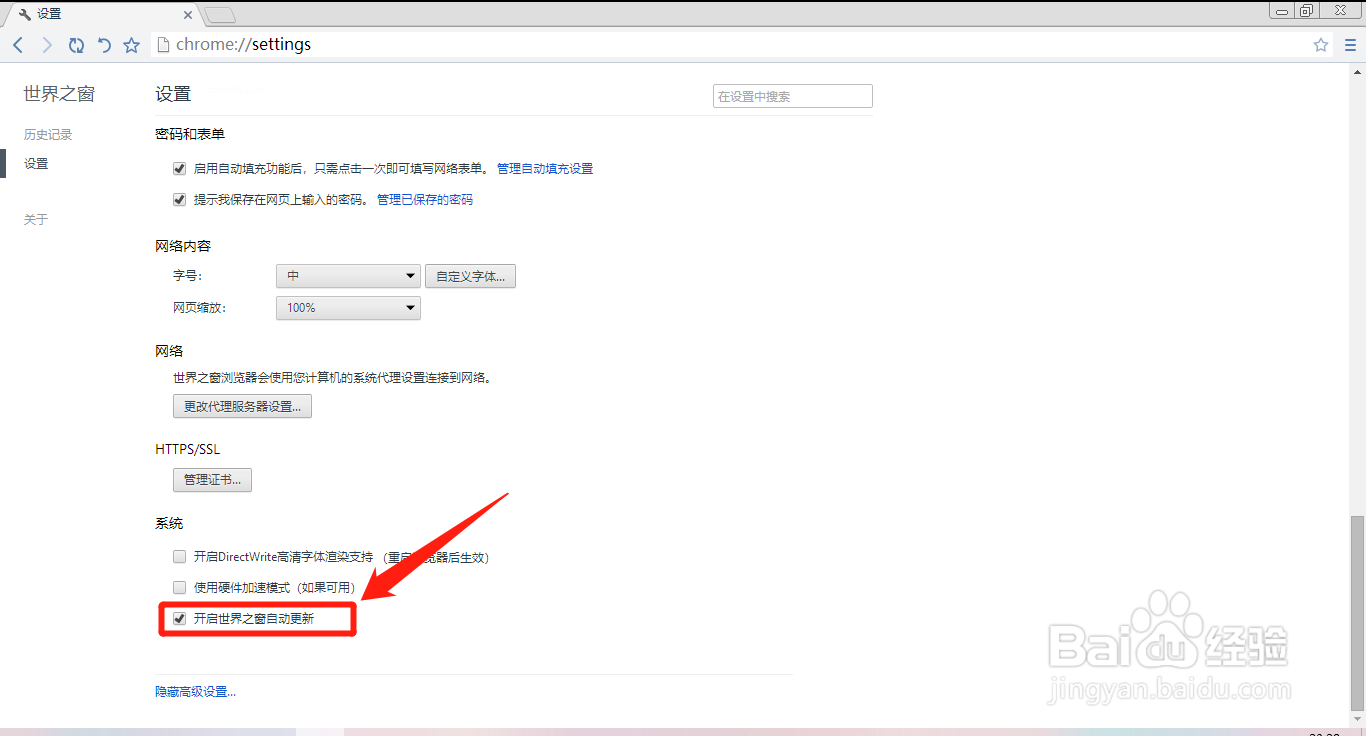Viewport: 1366px width, 736px height.
Task: Click the chrome://settings address bar
Action: (740, 45)
